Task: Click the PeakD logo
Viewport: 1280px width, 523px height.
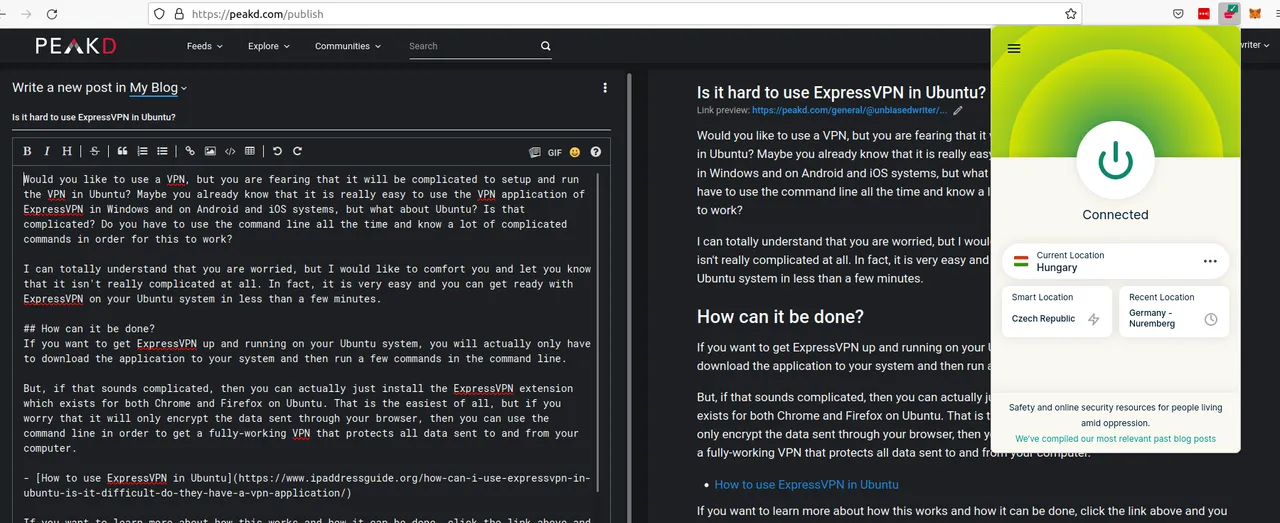Action: pyautogui.click(x=76, y=46)
